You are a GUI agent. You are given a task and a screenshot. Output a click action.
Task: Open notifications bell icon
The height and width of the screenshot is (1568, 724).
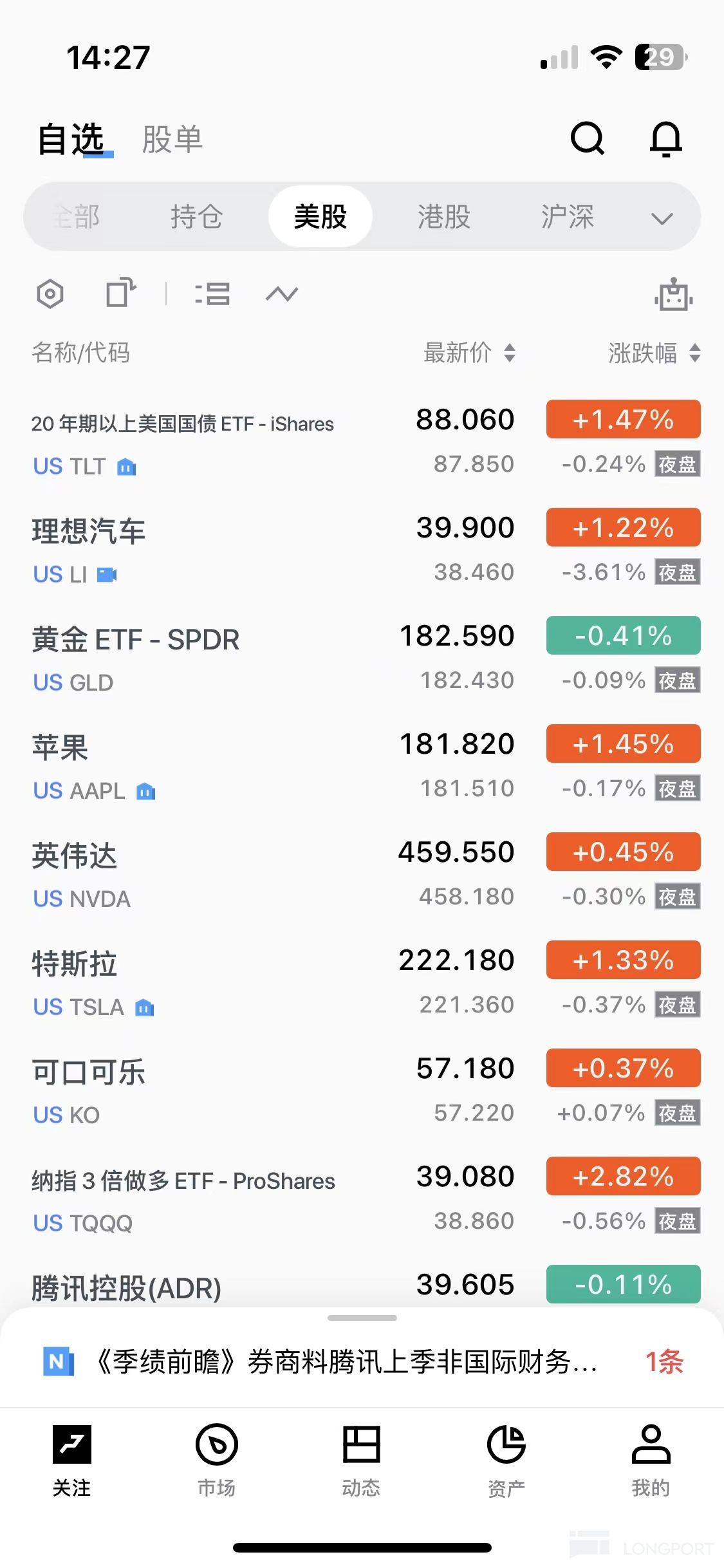click(x=665, y=138)
